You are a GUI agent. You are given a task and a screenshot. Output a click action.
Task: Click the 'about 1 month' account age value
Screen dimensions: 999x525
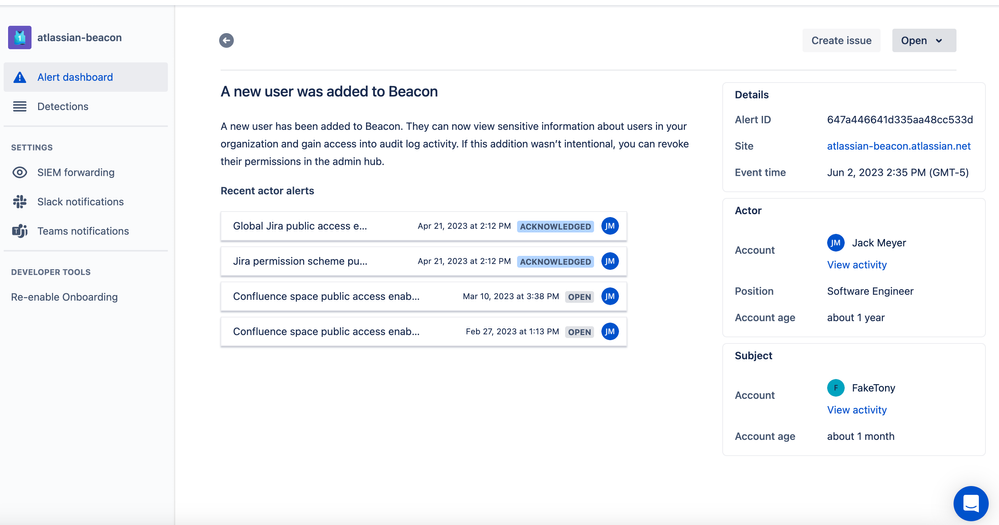coord(861,436)
